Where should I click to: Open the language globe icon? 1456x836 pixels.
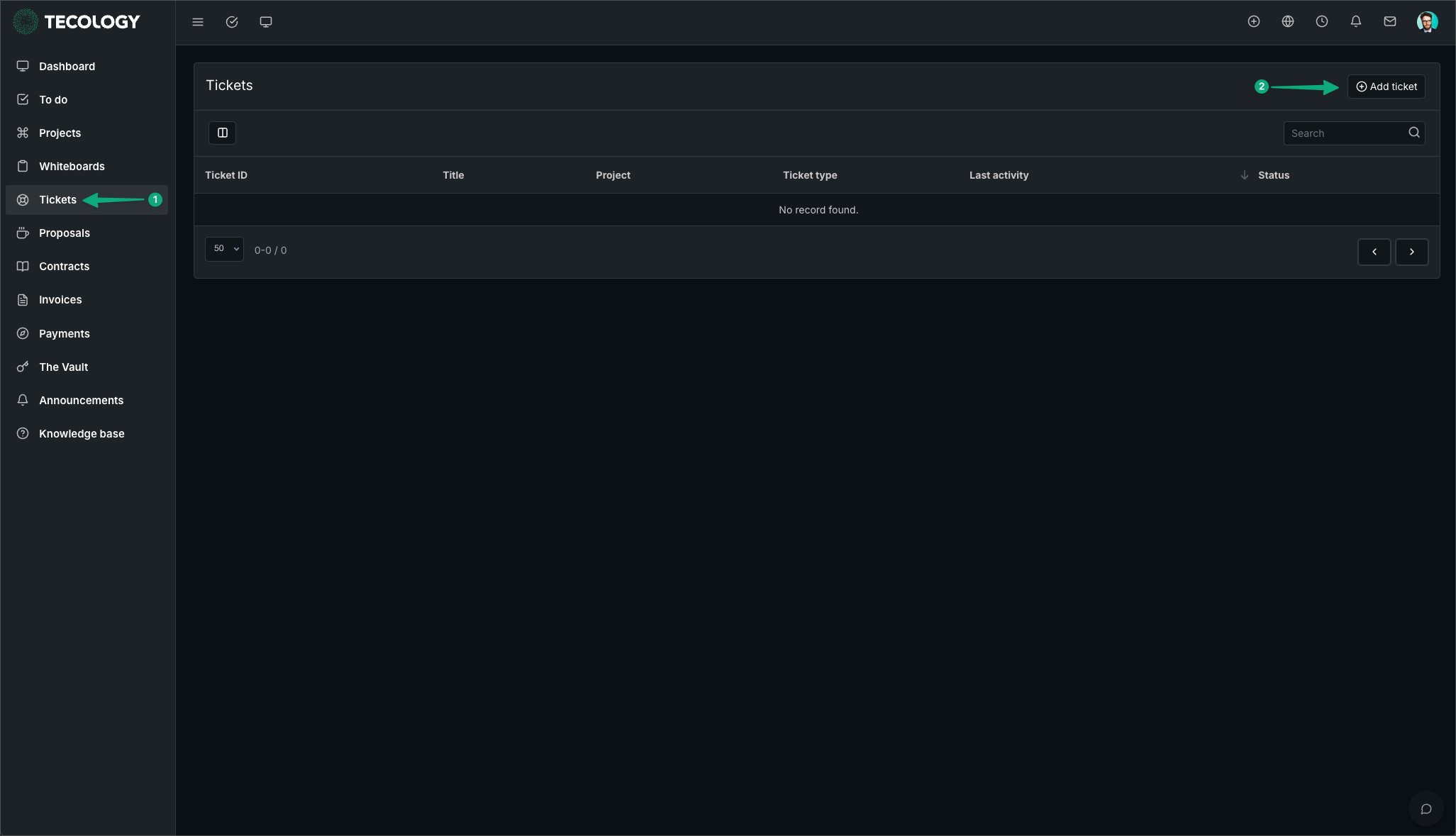point(1288,22)
